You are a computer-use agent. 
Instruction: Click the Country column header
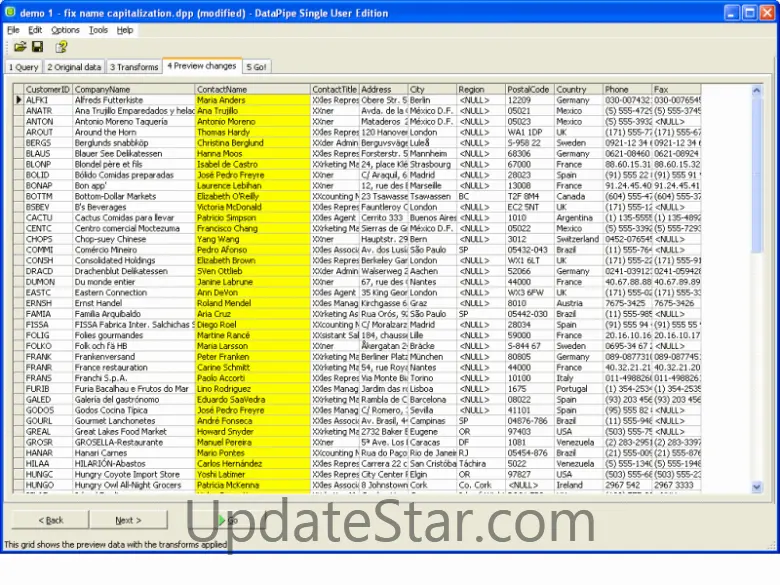(578, 89)
